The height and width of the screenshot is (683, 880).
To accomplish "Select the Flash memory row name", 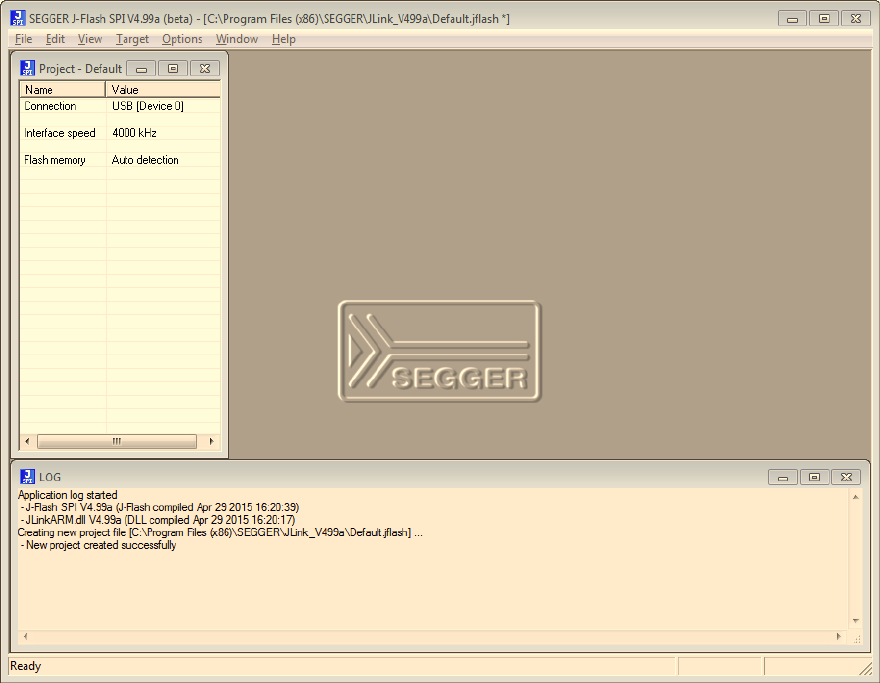I will pyautogui.click(x=54, y=160).
